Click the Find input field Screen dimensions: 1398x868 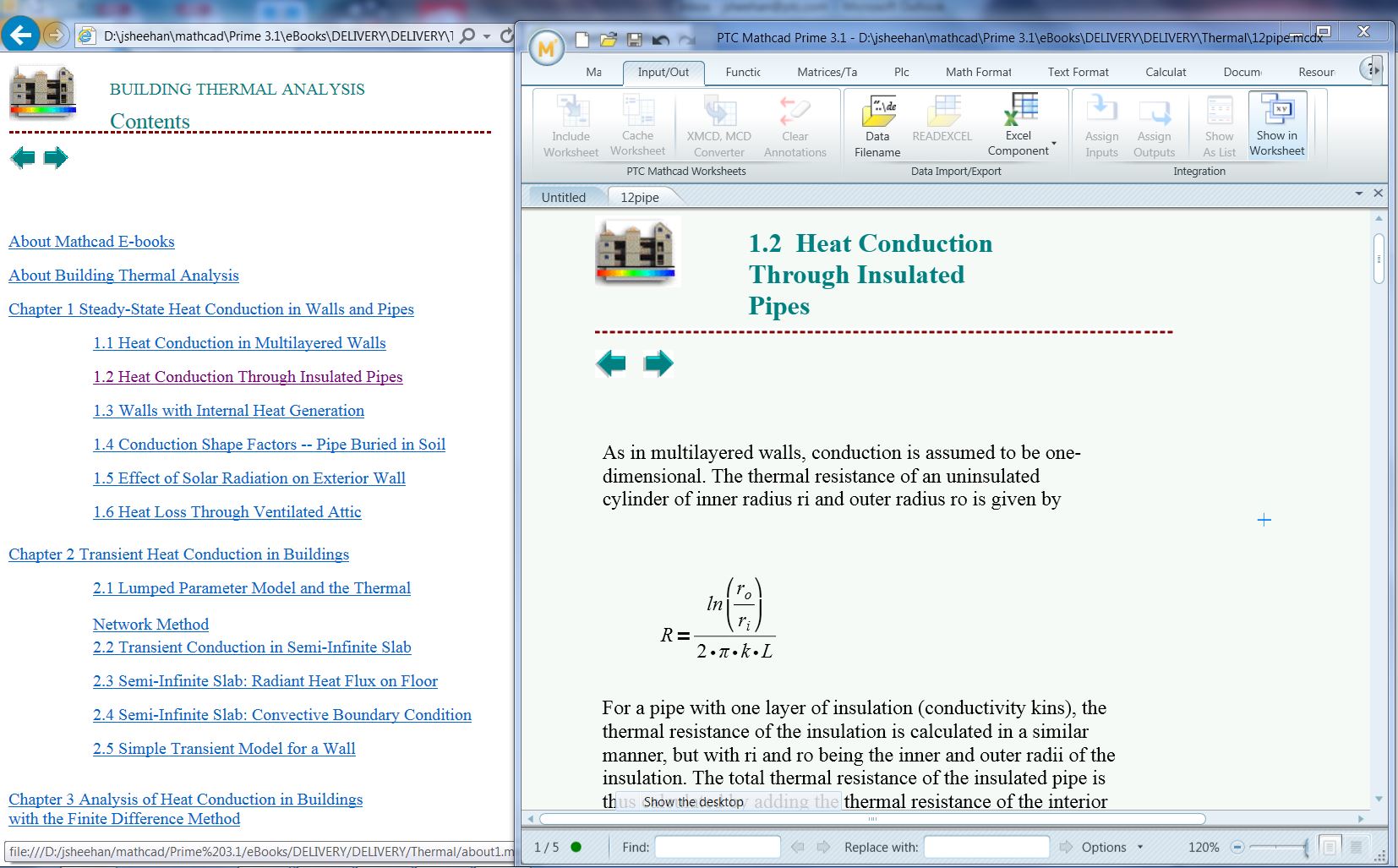[717, 847]
